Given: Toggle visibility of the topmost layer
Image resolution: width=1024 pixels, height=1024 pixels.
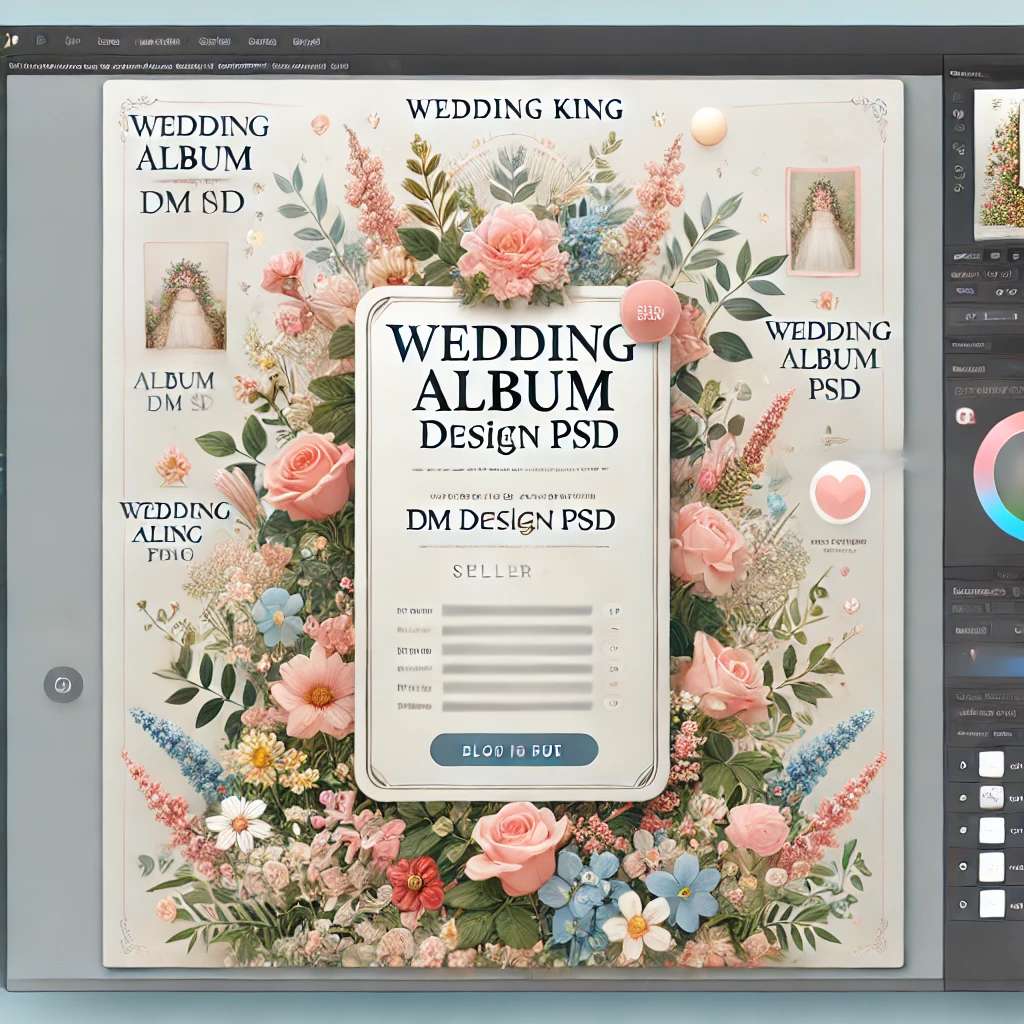Looking at the screenshot, I should (962, 765).
